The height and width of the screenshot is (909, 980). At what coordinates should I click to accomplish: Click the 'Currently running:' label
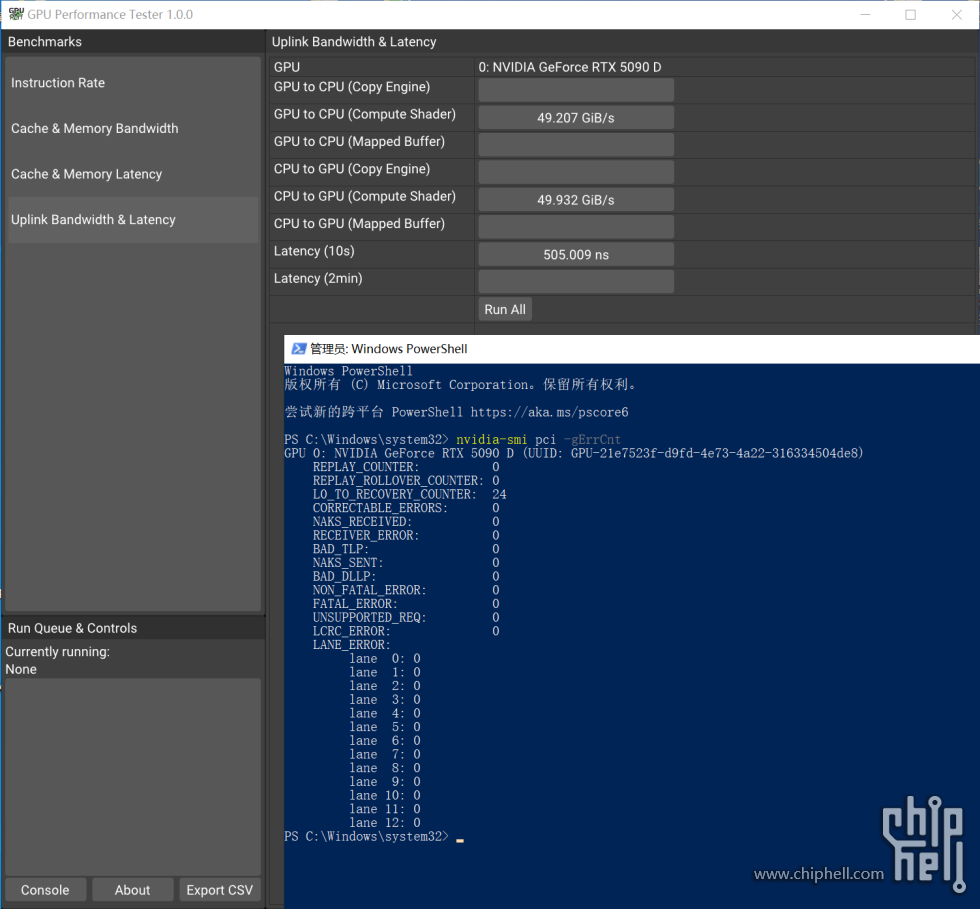click(58, 651)
